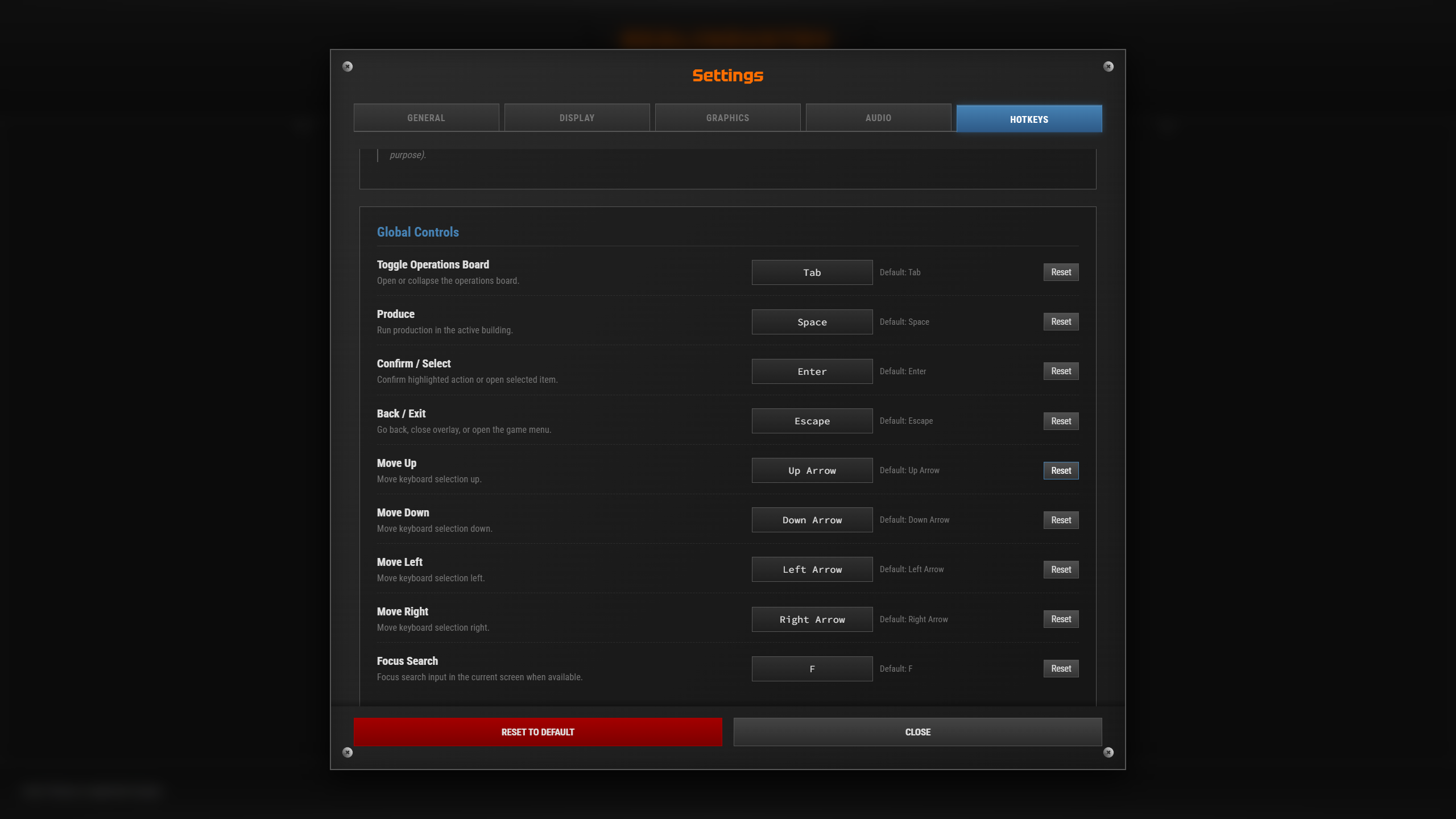Screen dimensions: 1456x819
Task: Rebind Back / Exit Escape key
Action: pyautogui.click(x=812, y=421)
